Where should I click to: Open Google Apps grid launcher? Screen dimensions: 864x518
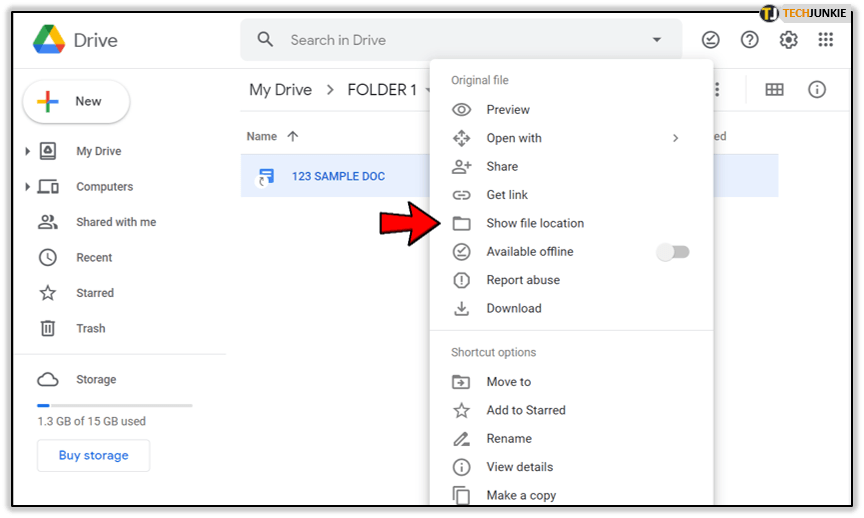pos(825,40)
